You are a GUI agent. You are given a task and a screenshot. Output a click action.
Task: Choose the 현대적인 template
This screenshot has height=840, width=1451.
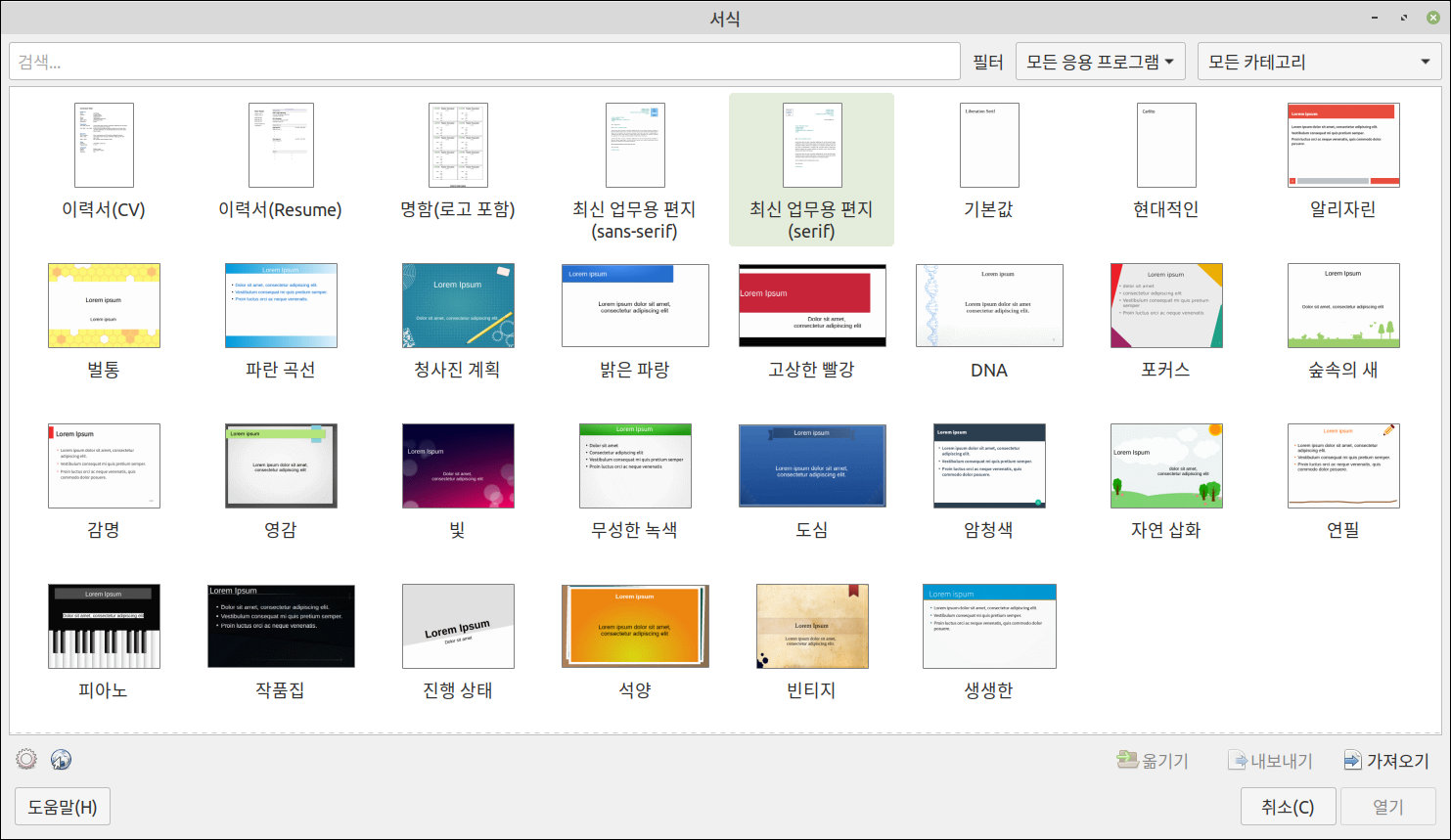coord(1166,162)
